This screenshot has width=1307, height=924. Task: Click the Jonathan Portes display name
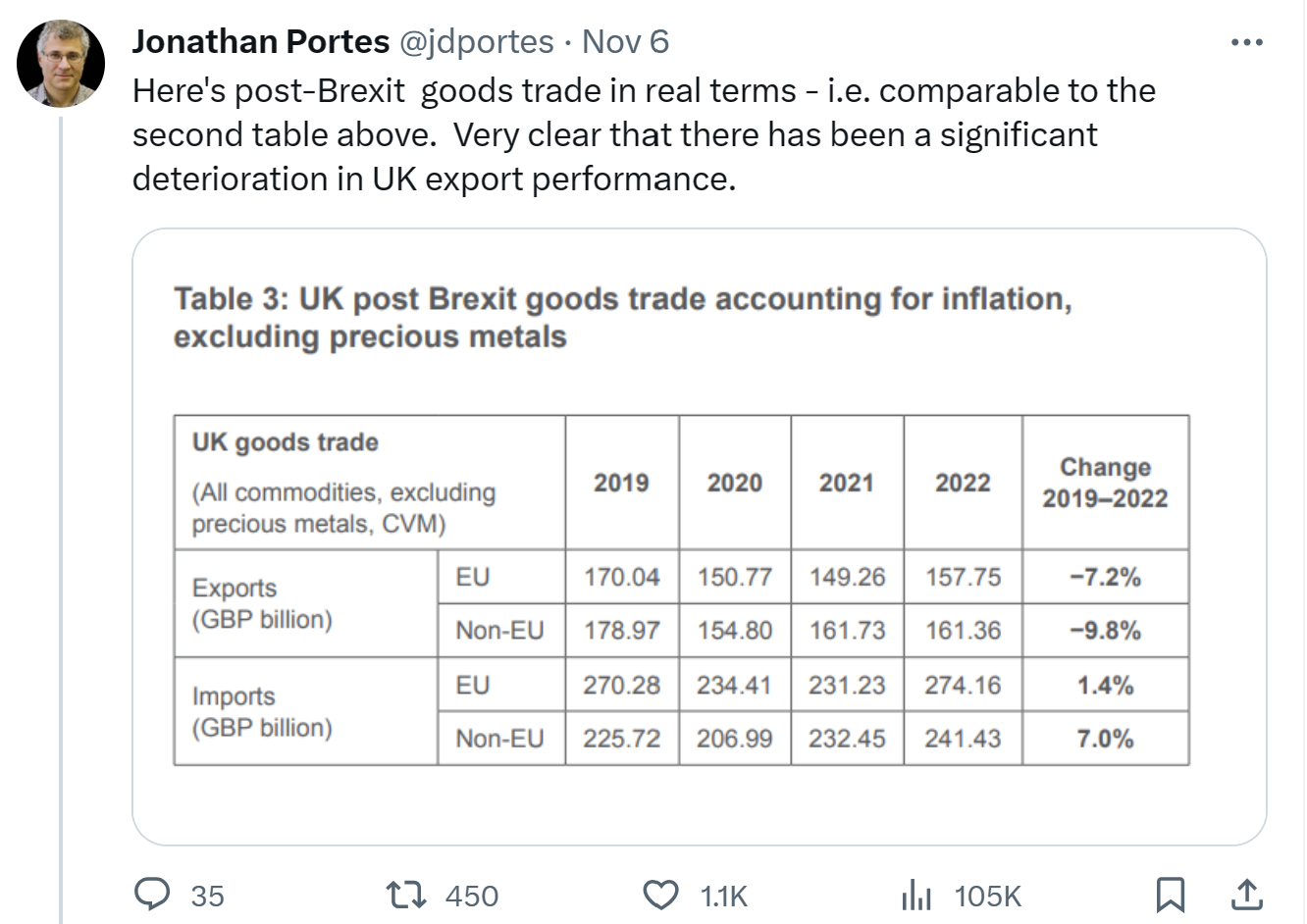[260, 41]
